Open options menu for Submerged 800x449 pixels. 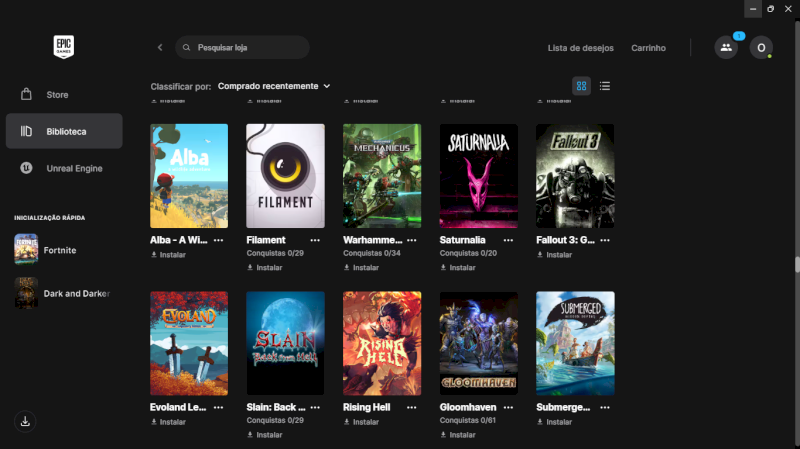605,408
